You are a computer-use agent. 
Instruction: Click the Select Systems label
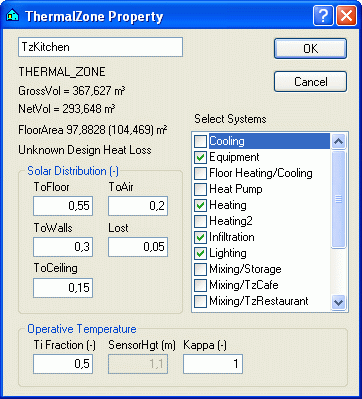tap(230, 119)
